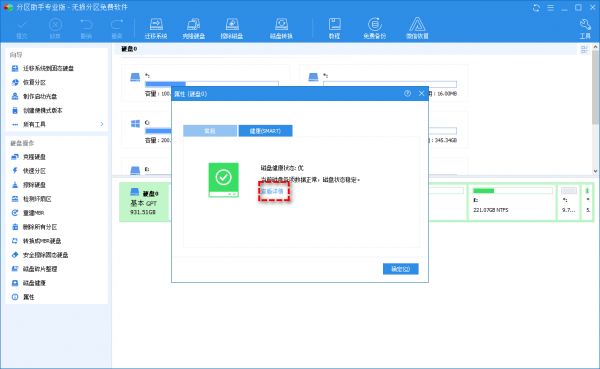Viewport: 600px width, 369px height.
Task: Select the C: partition card
Action: 147,130
